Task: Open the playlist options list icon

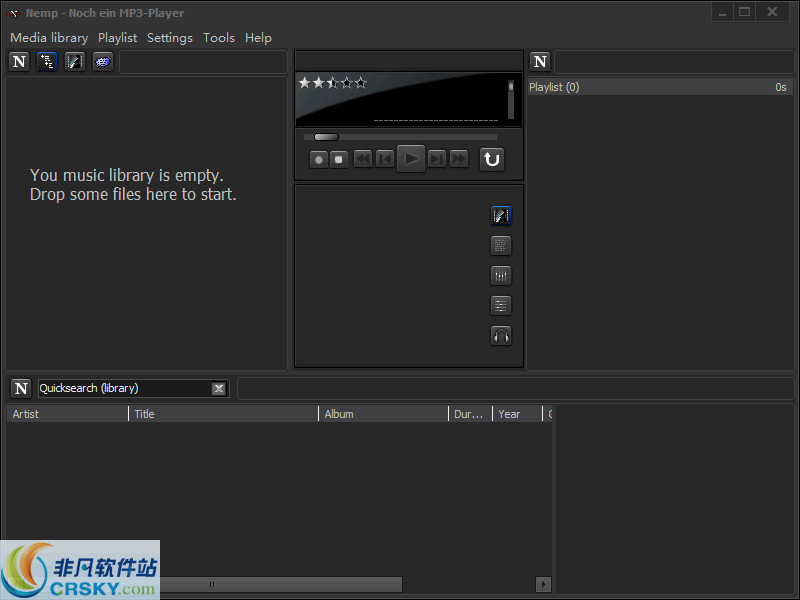Action: (x=500, y=305)
